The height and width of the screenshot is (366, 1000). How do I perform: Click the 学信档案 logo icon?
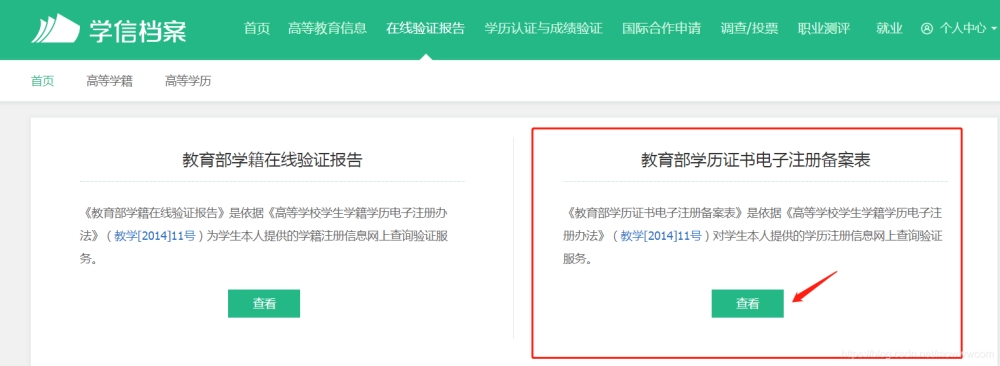click(56, 29)
